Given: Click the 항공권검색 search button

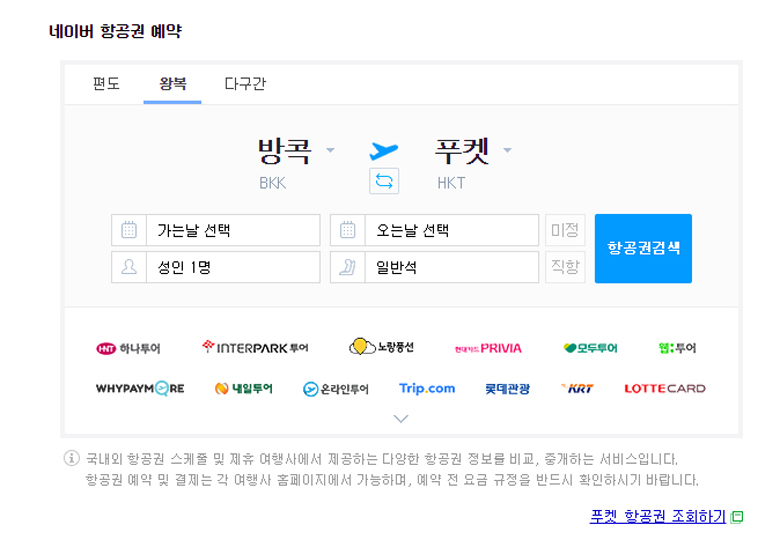Looking at the screenshot, I should [x=643, y=249].
